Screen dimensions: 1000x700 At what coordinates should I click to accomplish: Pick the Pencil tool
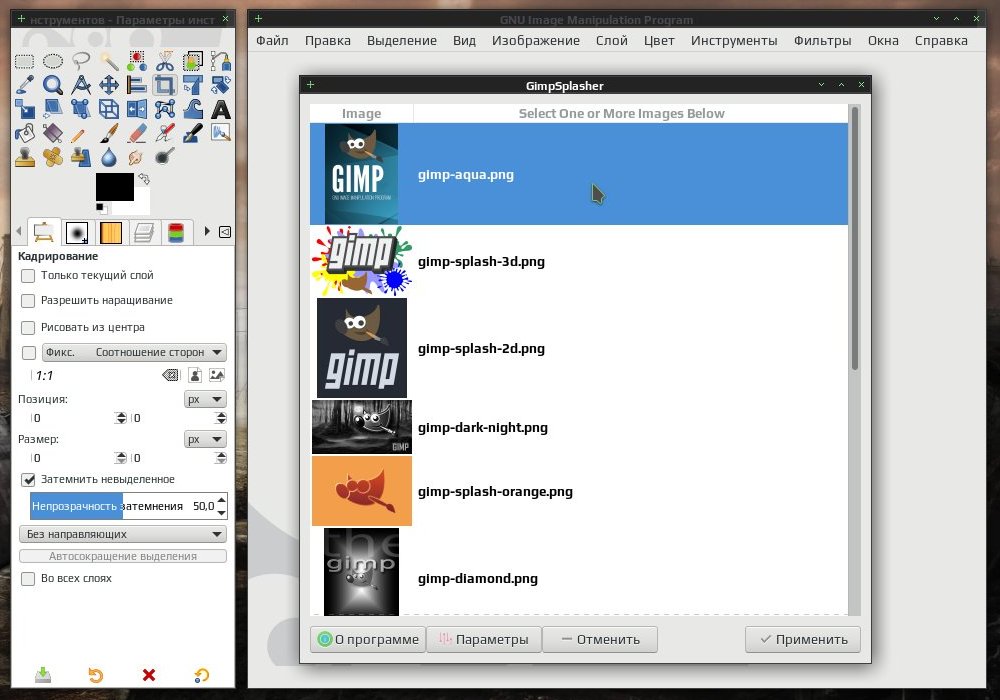click(x=80, y=133)
